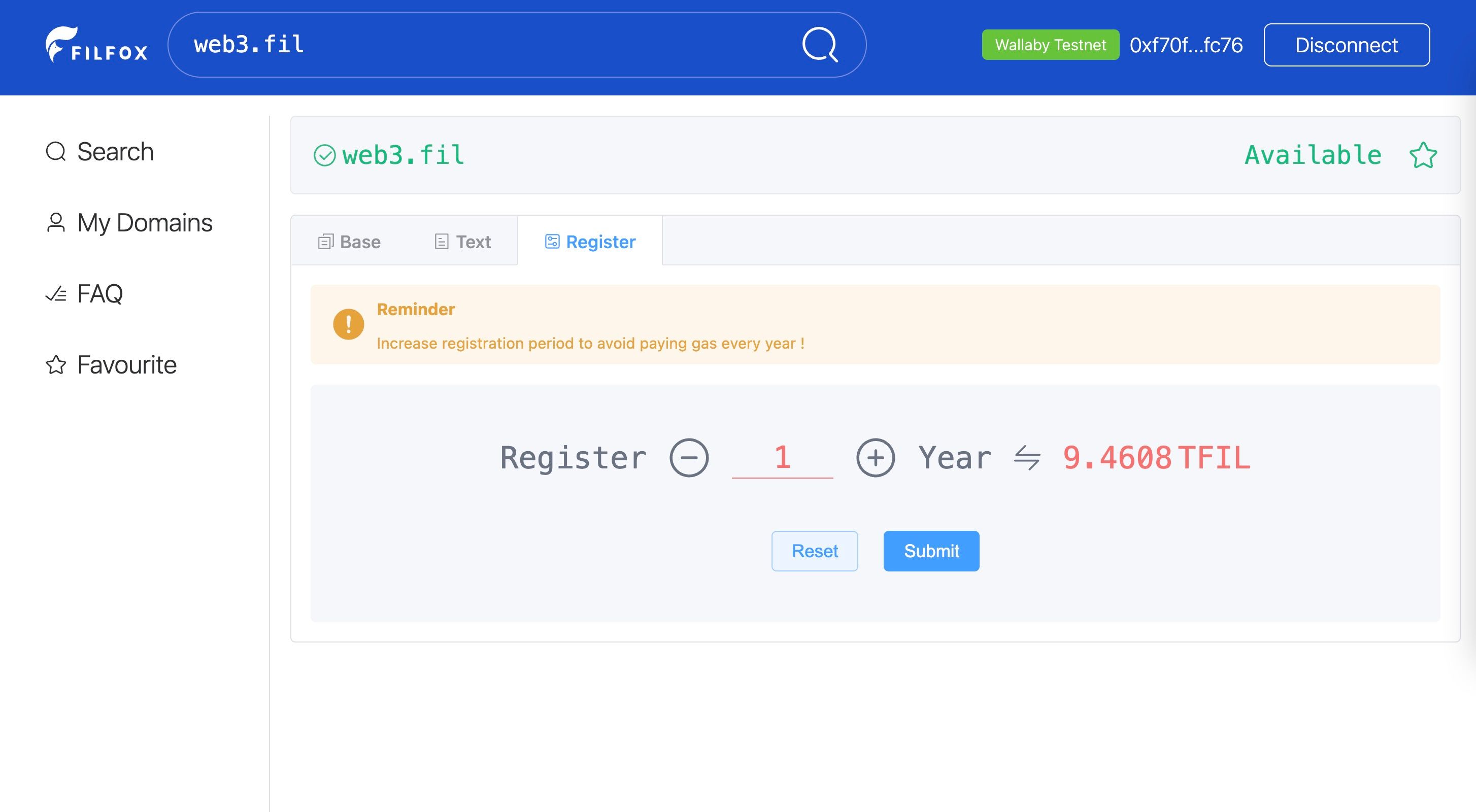The width and height of the screenshot is (1476, 812).
Task: Click the wallet address 0xf70f...fc76
Action: pyautogui.click(x=1186, y=44)
